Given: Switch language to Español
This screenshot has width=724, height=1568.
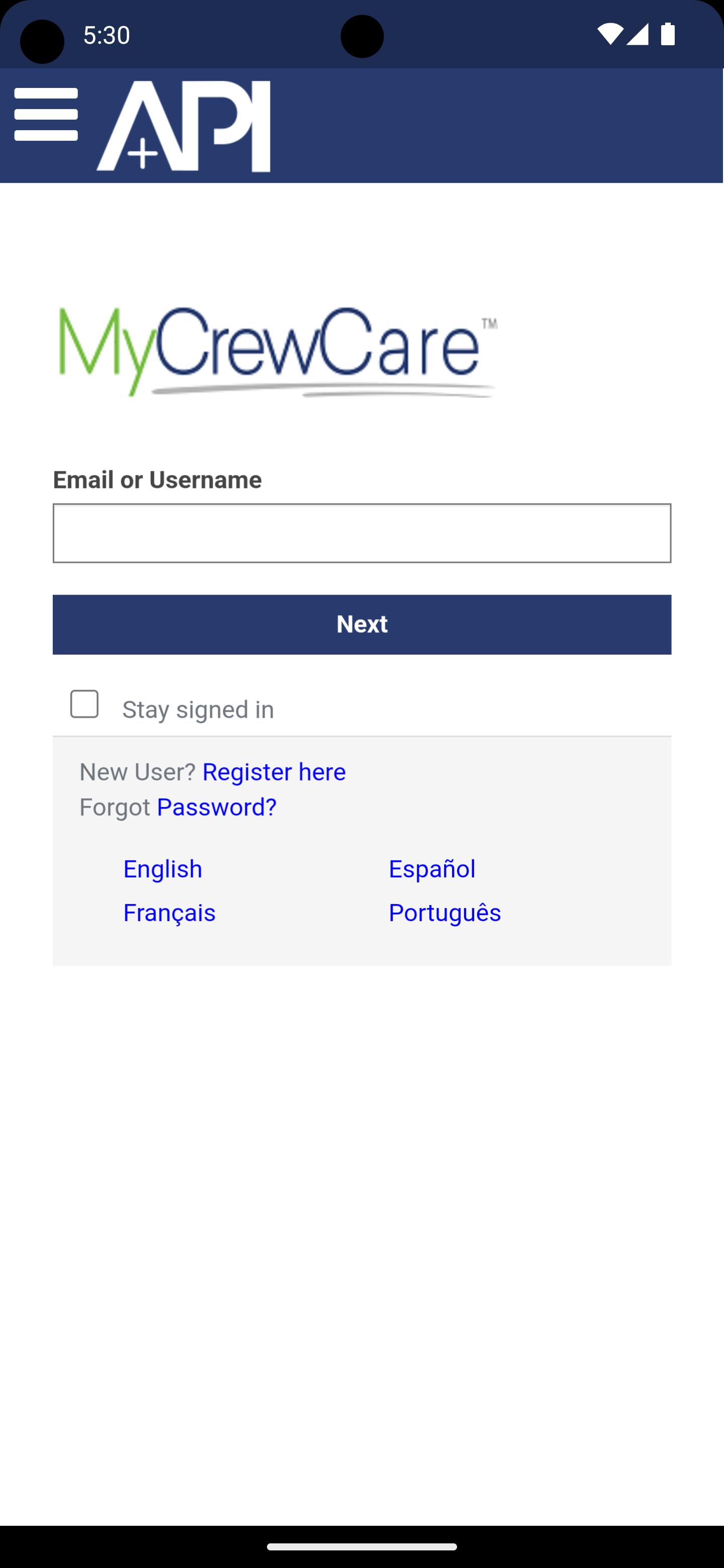Looking at the screenshot, I should 432,869.
